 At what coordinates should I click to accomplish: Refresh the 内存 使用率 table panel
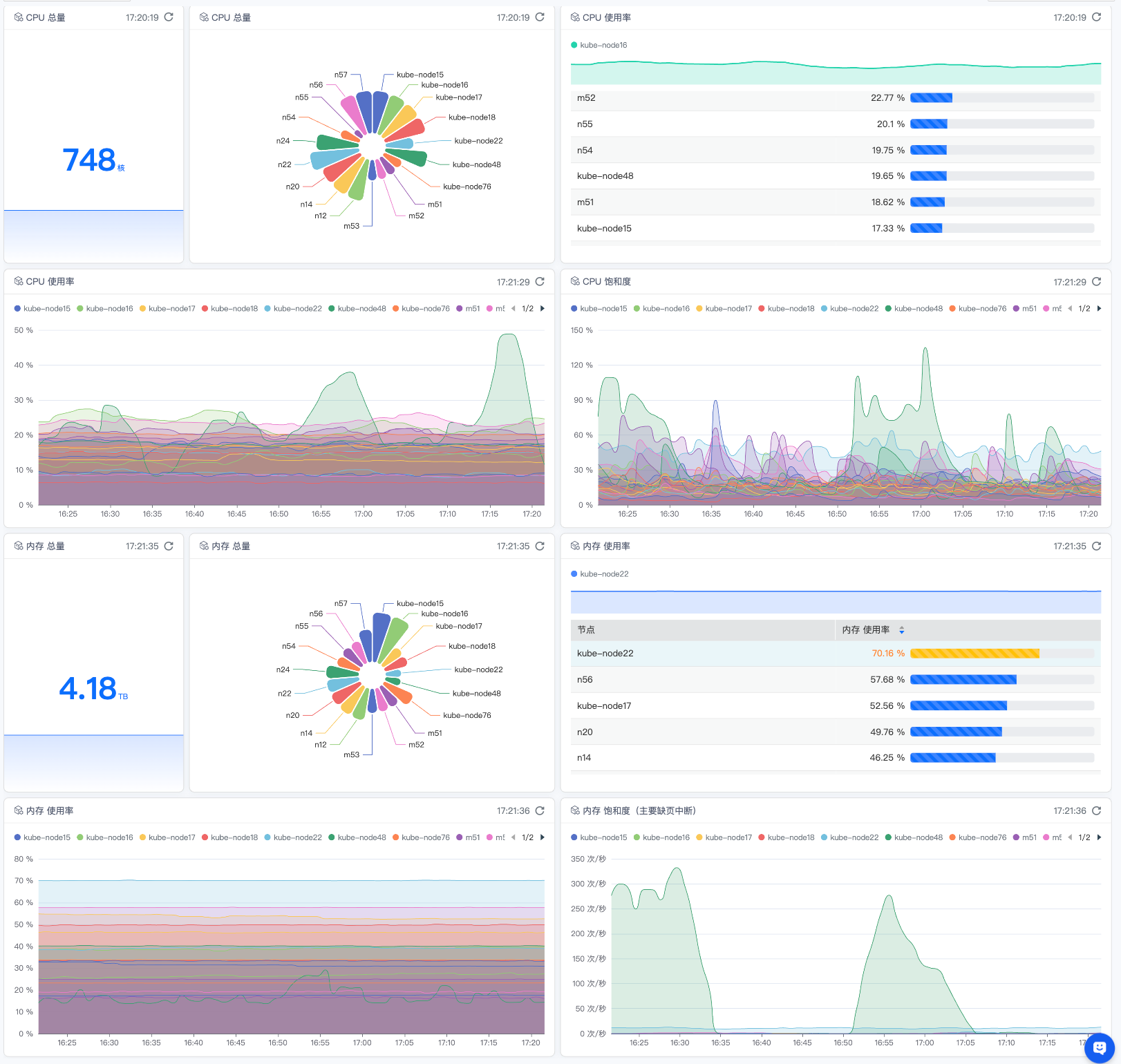1096,546
